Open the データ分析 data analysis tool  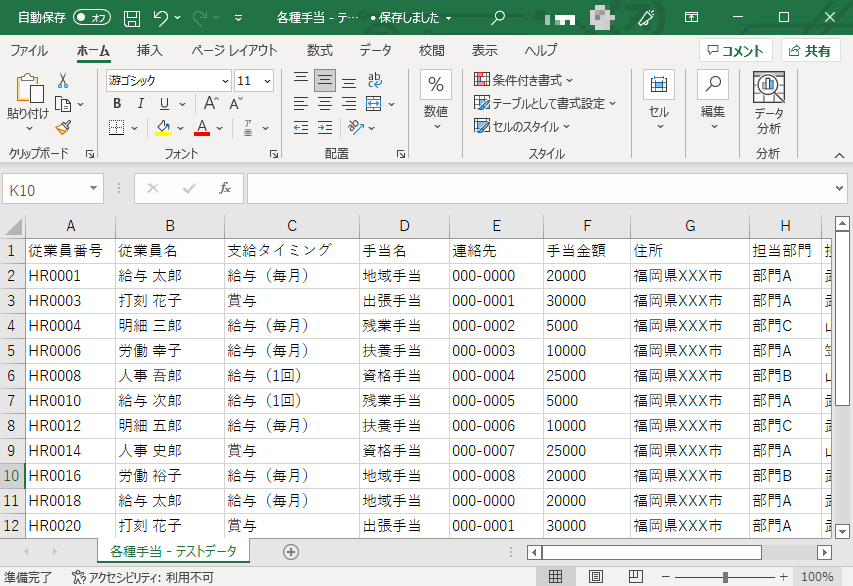point(768,103)
